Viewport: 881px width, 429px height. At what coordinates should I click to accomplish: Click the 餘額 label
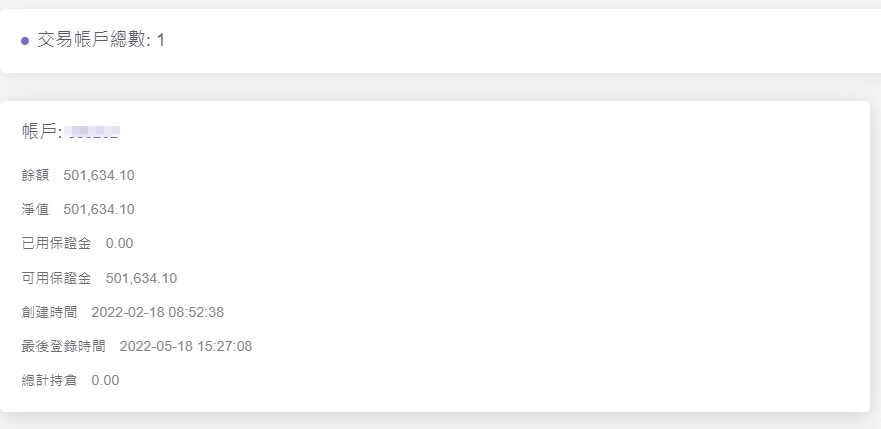(x=35, y=175)
